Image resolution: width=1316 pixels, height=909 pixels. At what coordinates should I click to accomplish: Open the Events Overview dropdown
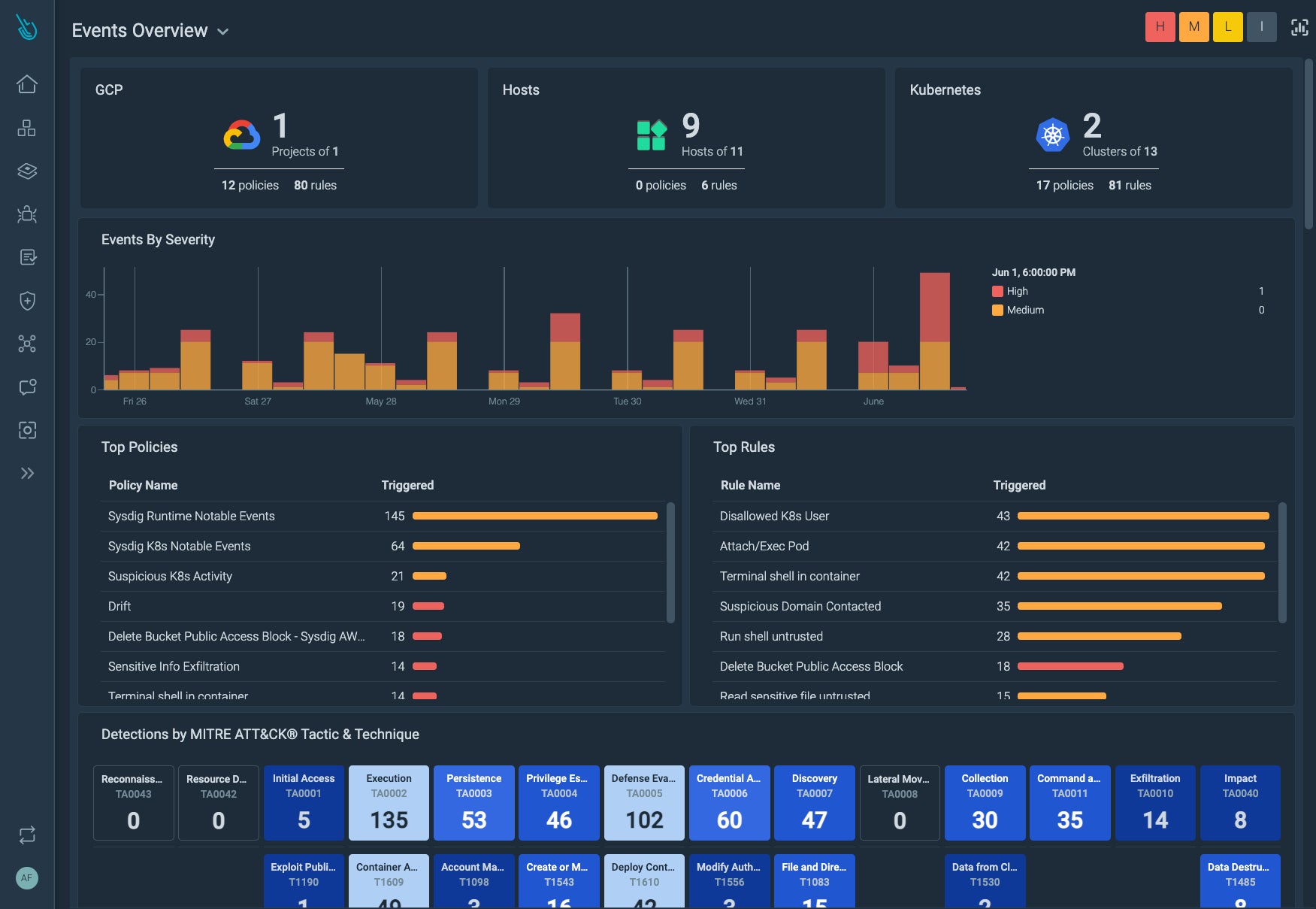(150, 31)
